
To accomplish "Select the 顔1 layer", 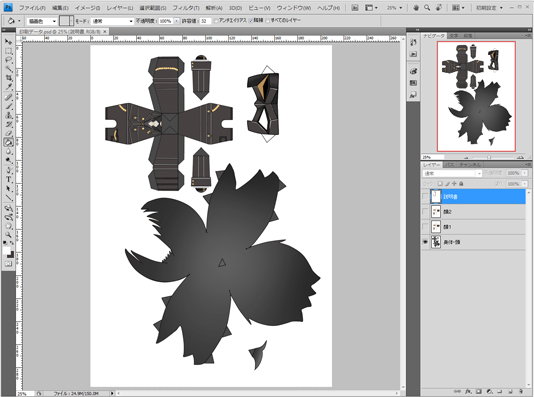I will coord(477,227).
